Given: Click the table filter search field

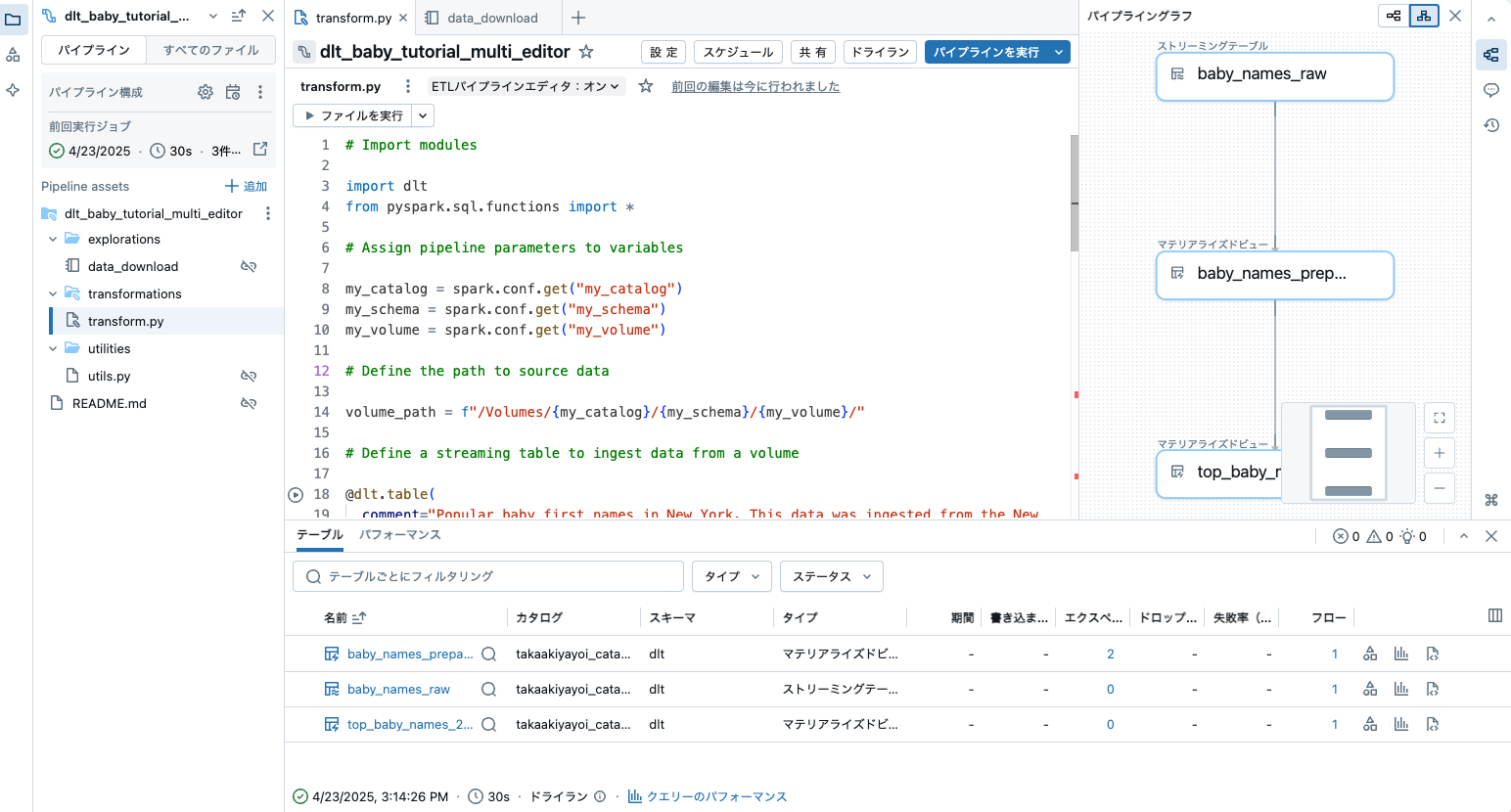Looking at the screenshot, I should tap(487, 576).
